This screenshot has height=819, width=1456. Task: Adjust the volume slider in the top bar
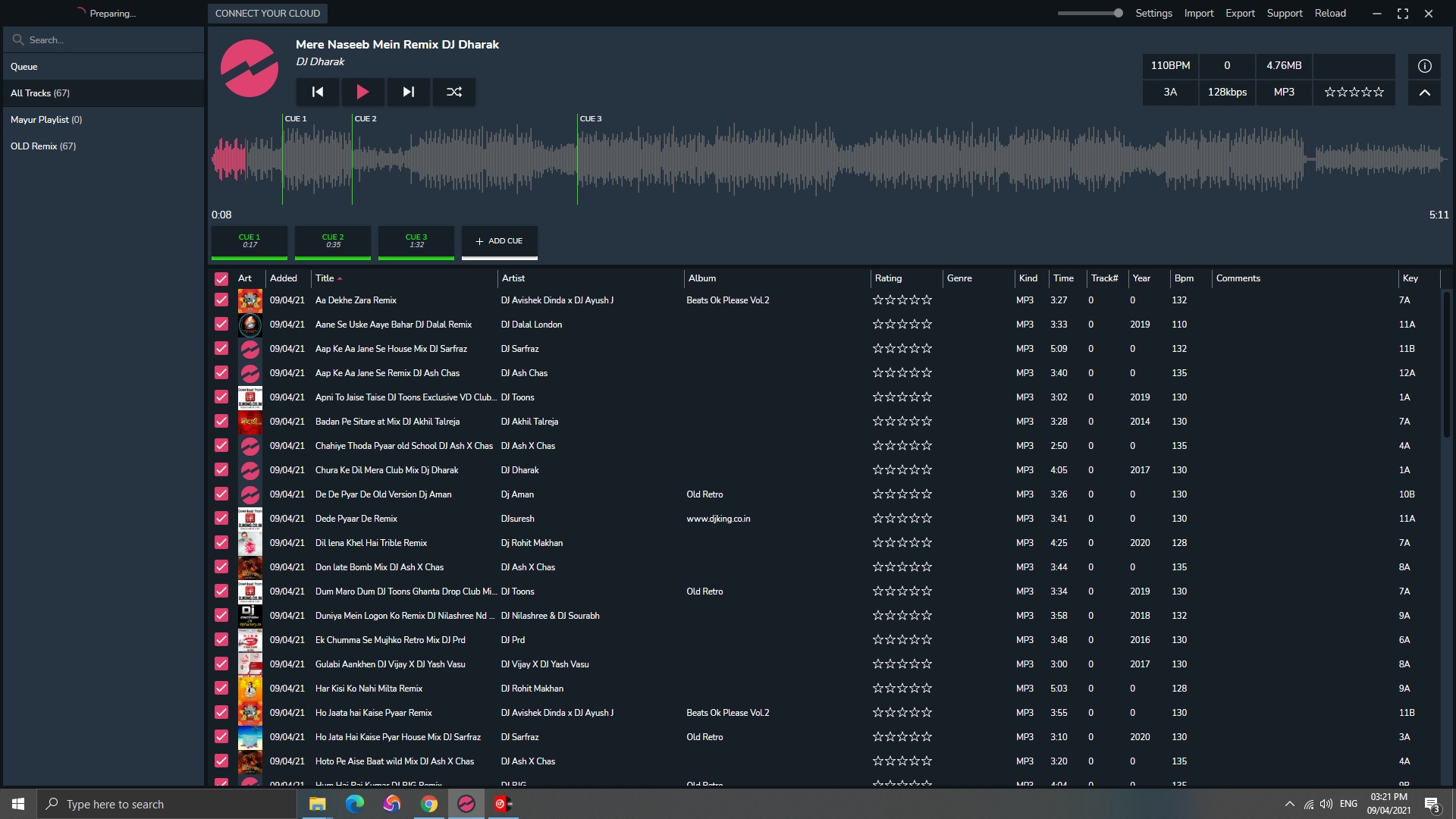[x=1090, y=13]
